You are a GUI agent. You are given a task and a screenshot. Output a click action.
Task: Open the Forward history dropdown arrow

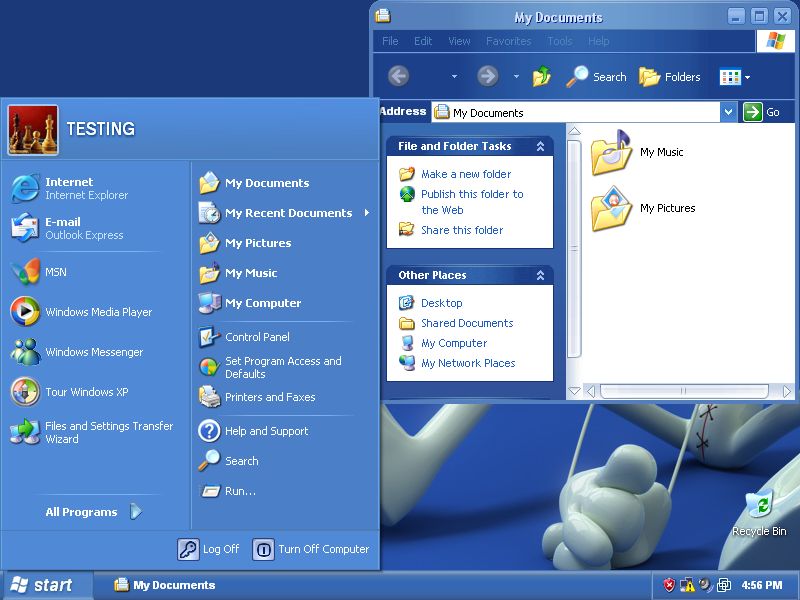(x=516, y=77)
